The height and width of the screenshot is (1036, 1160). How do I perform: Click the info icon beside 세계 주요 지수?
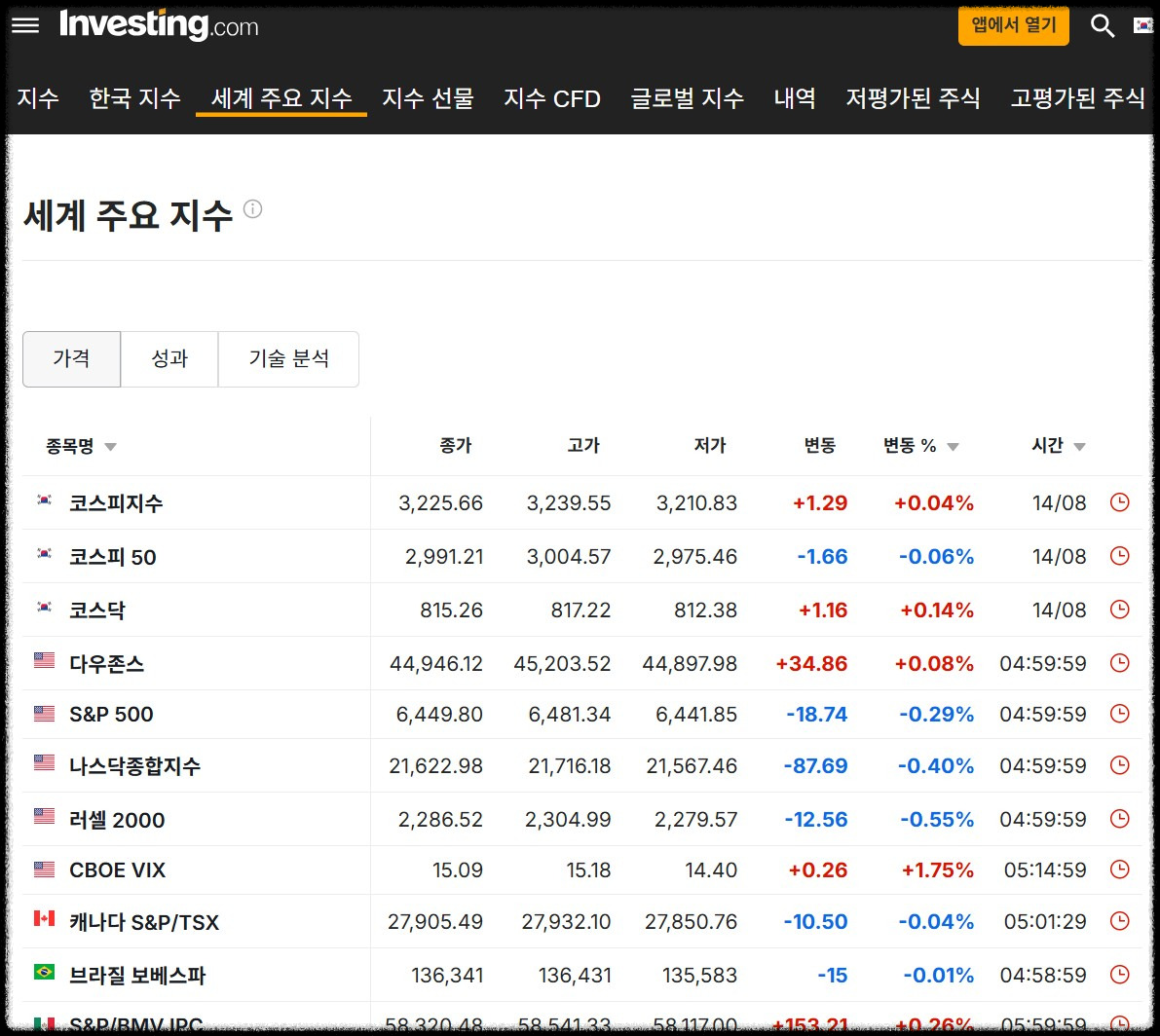(x=253, y=209)
